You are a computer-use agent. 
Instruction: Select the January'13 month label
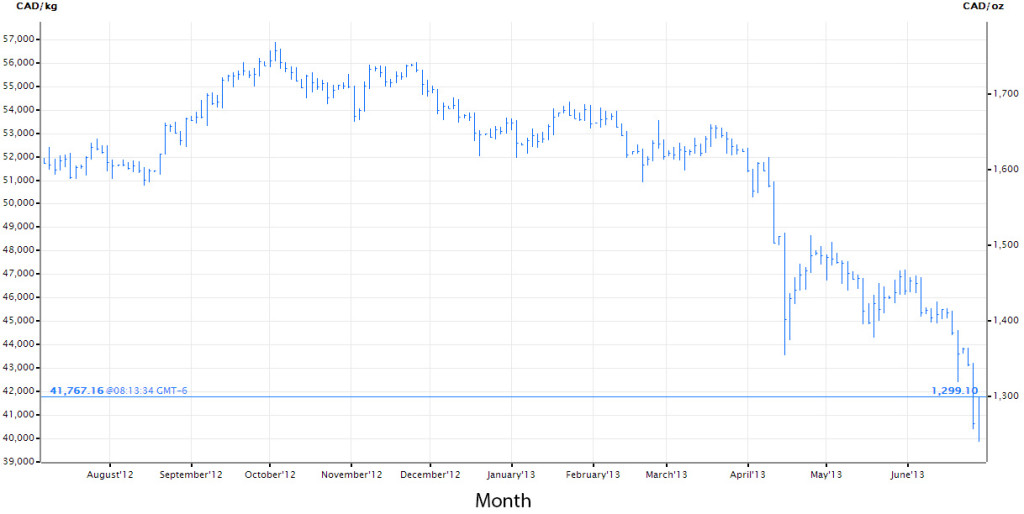511,475
